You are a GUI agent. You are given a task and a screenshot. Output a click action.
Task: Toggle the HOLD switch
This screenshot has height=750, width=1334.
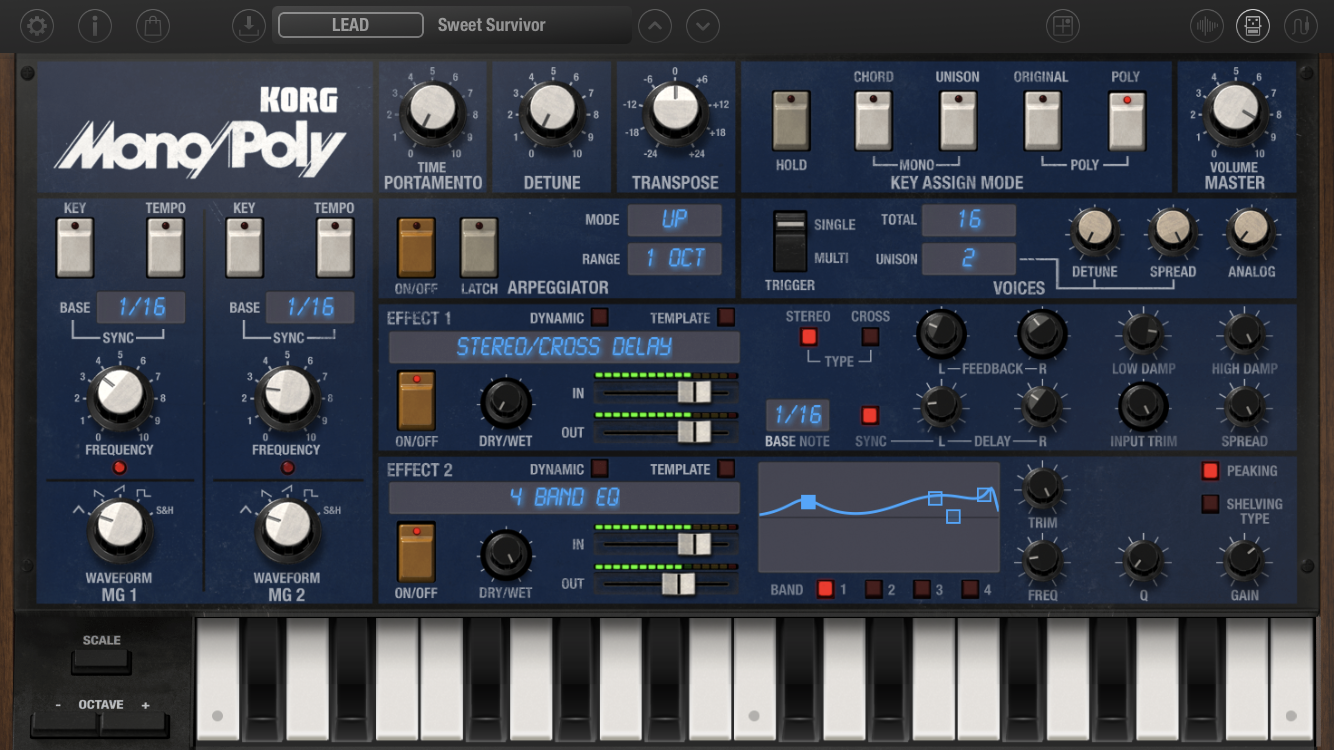791,122
